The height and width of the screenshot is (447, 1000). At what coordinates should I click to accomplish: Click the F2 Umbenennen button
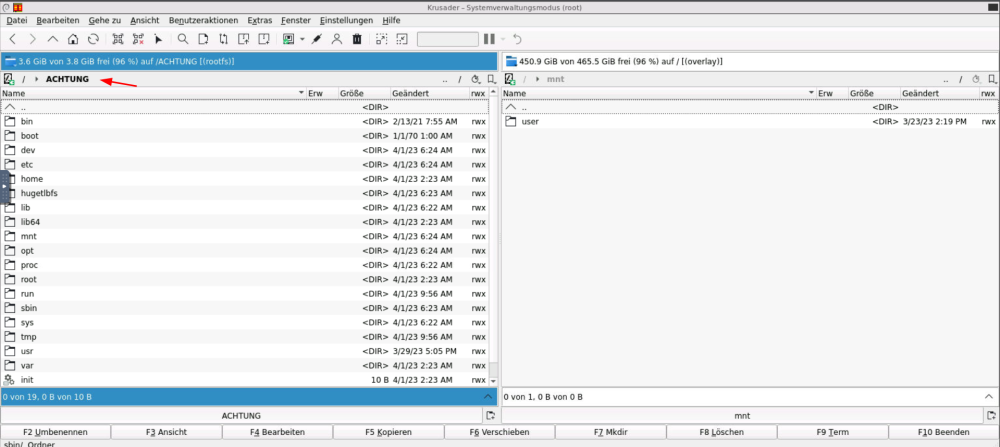pyautogui.click(x=55, y=432)
